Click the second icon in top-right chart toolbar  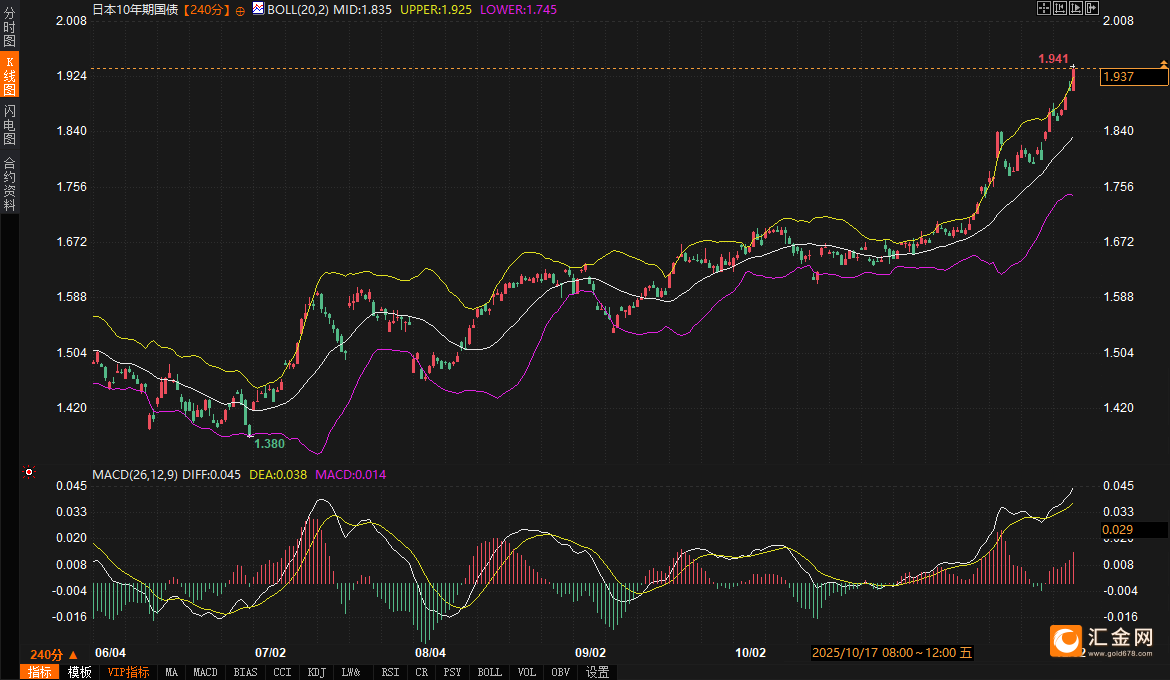tap(1060, 8)
